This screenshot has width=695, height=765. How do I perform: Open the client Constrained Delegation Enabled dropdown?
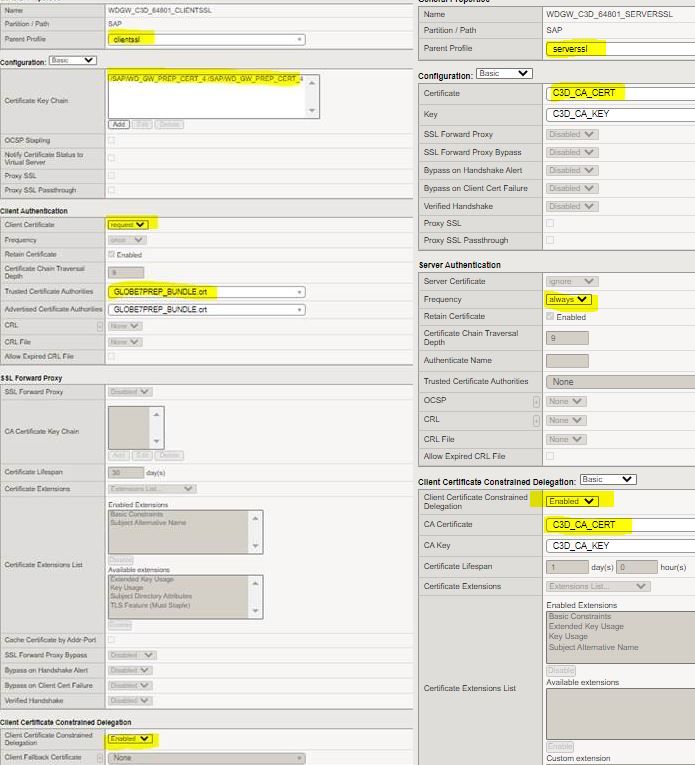130,739
